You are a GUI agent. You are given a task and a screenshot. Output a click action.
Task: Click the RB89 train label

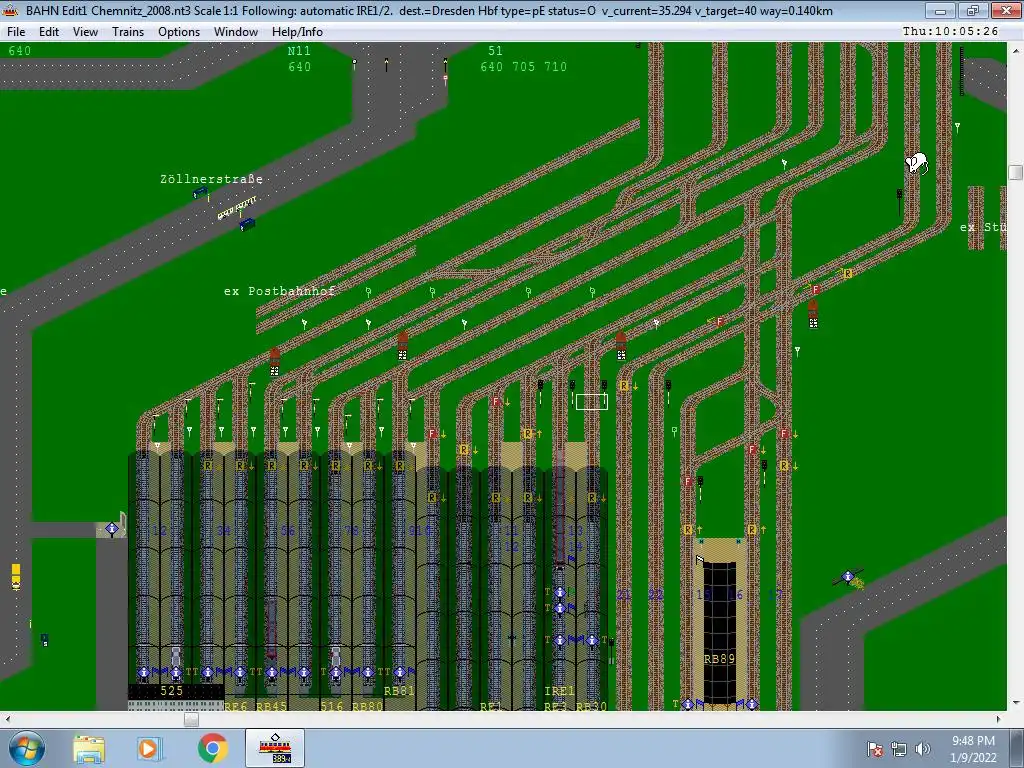[x=719, y=659]
